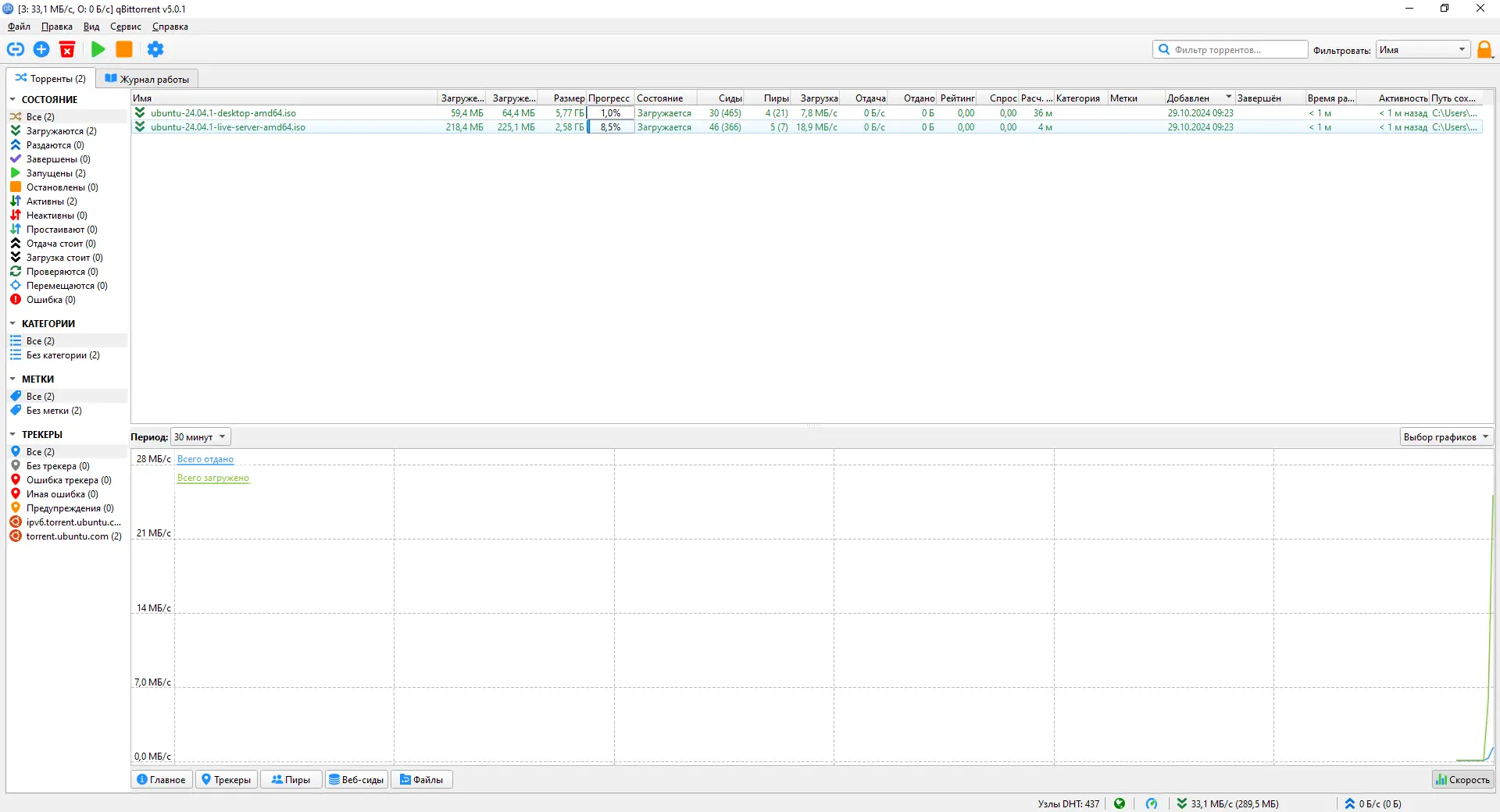Open the Файл menu
The height and width of the screenshot is (812, 1500).
coord(20,27)
